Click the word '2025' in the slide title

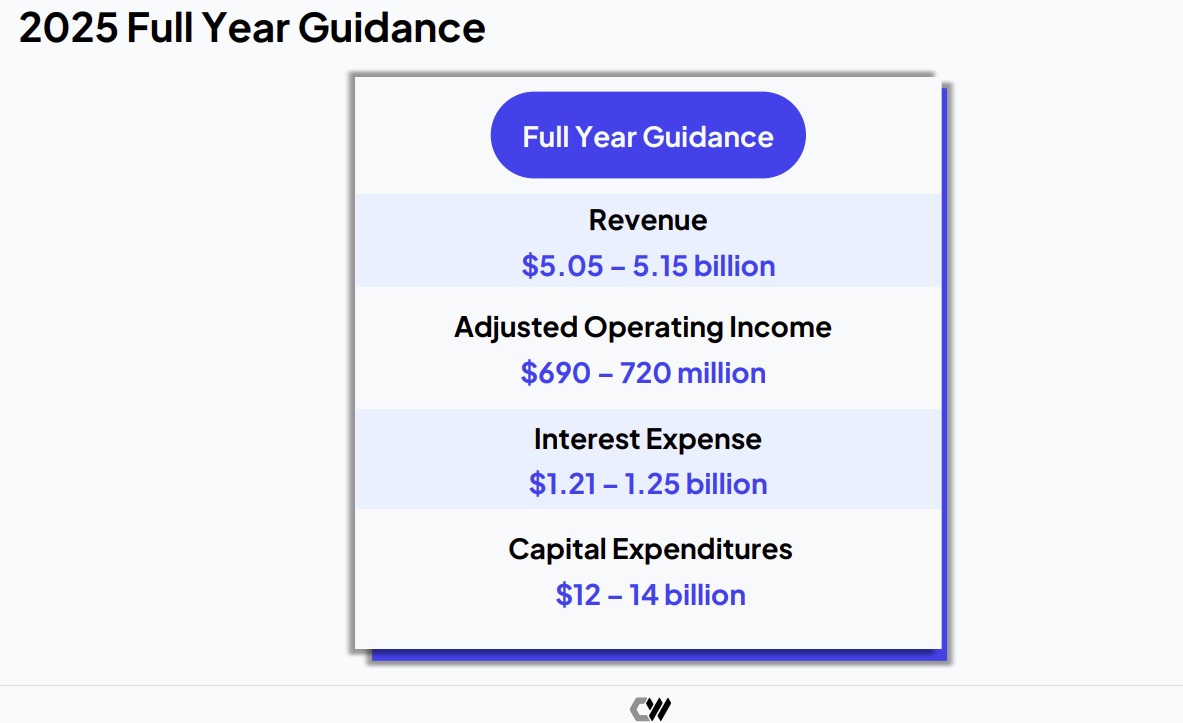pos(67,28)
